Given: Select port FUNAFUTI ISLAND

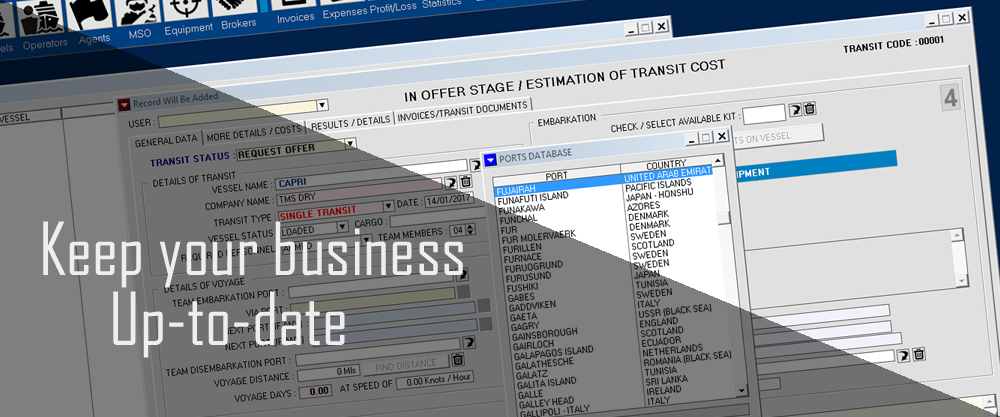Looking at the screenshot, I should (x=532, y=197).
